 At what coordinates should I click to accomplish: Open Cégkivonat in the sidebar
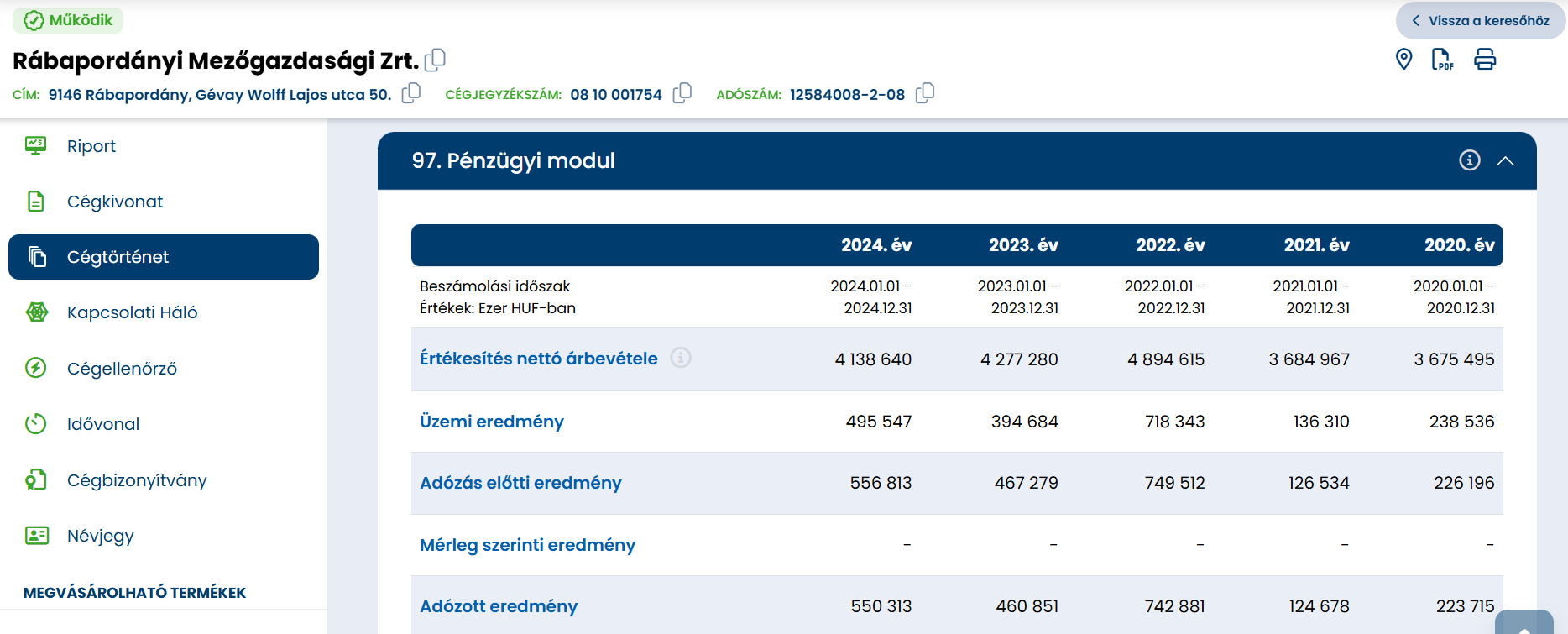115,202
